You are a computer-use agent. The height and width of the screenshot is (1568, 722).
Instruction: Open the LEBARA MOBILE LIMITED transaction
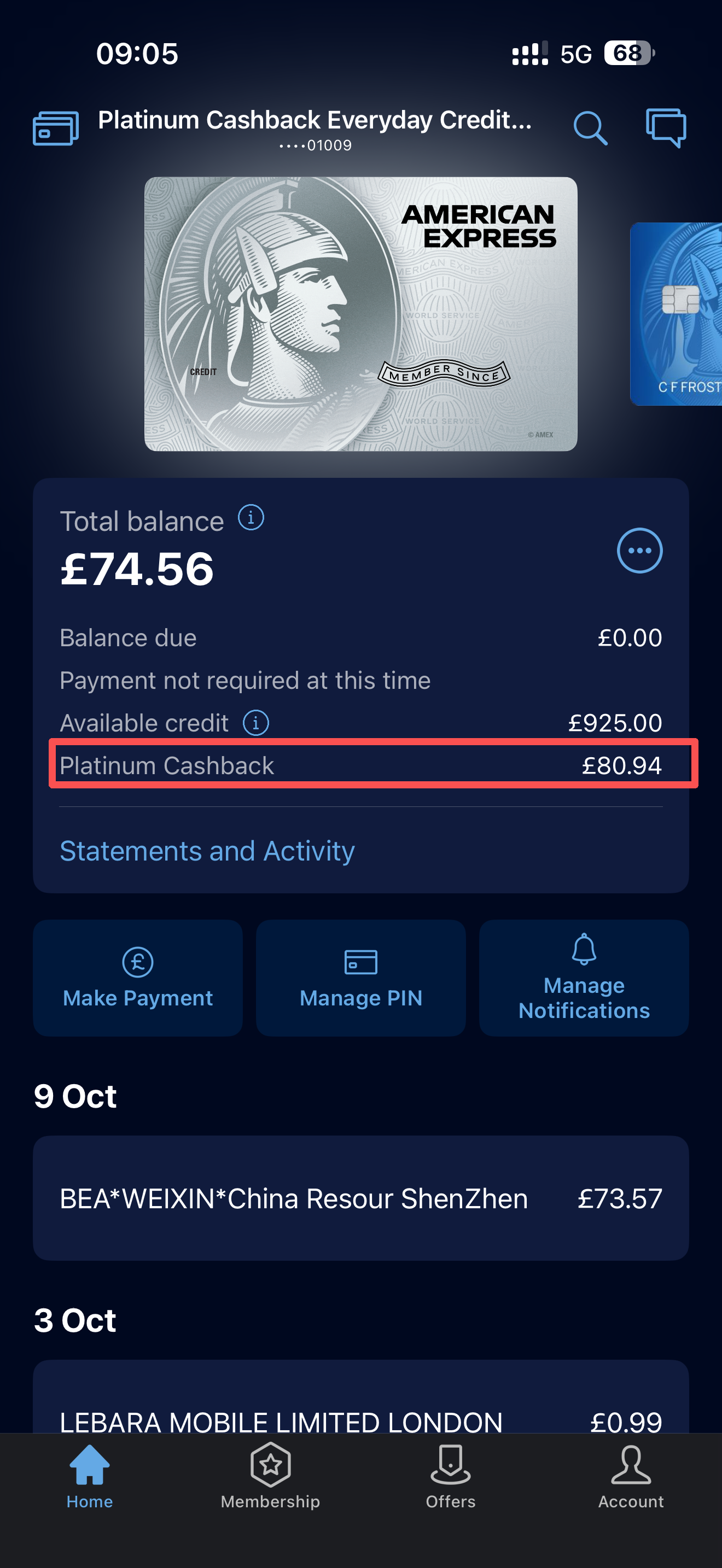pos(360,1412)
